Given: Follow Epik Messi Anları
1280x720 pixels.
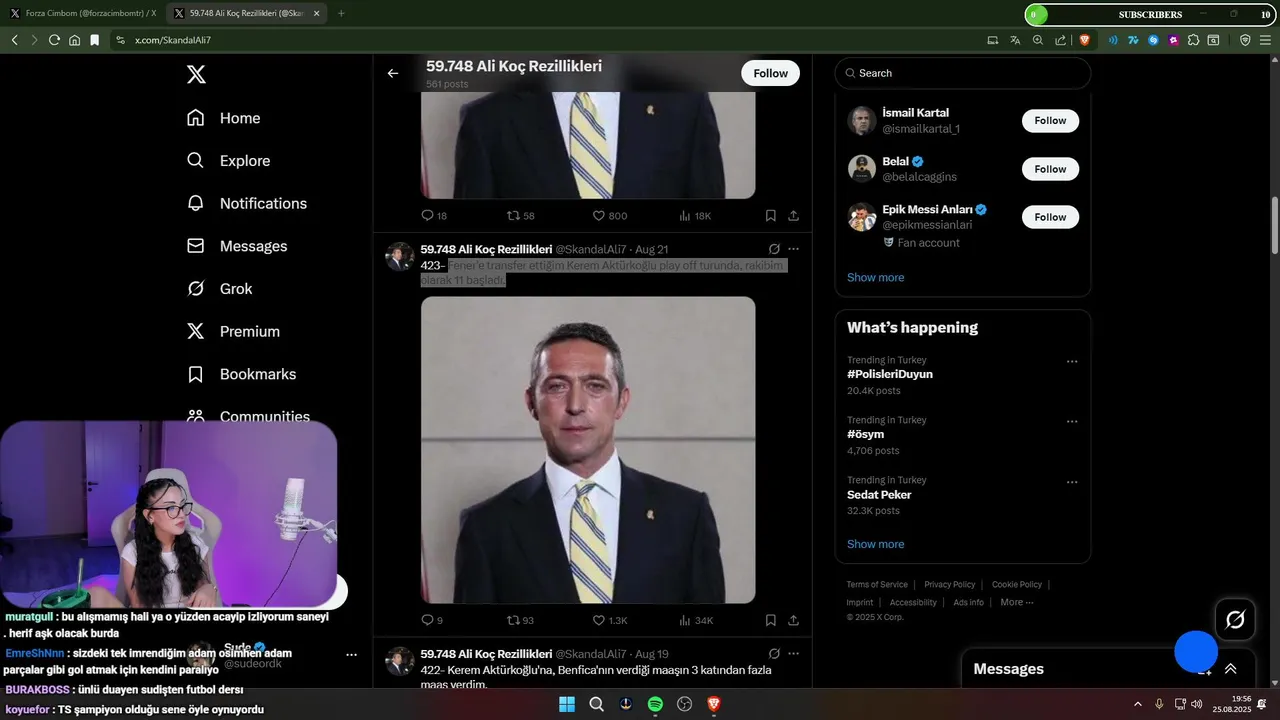Looking at the screenshot, I should [x=1050, y=217].
